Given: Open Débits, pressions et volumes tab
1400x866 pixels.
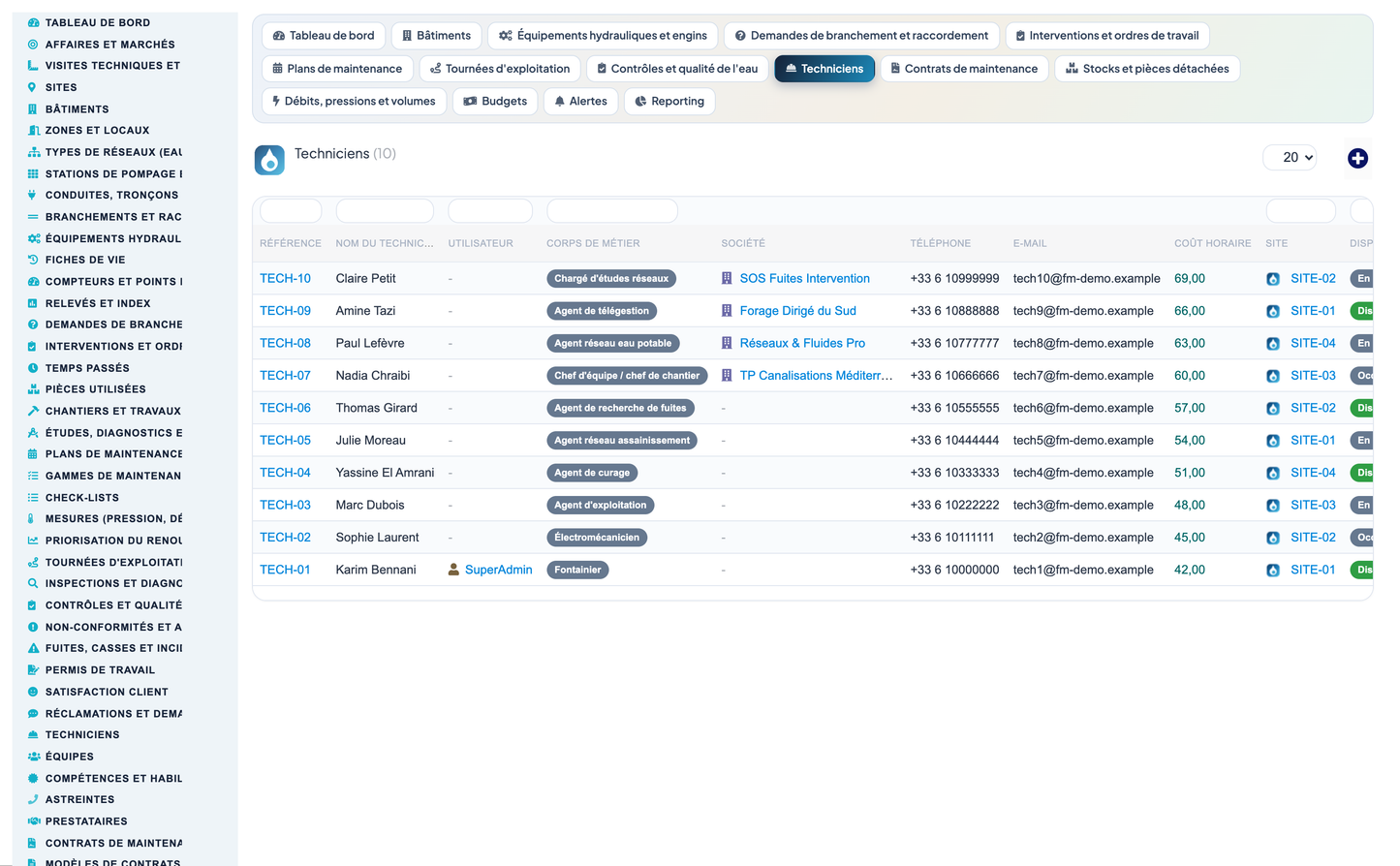Looking at the screenshot, I should (x=354, y=102).
